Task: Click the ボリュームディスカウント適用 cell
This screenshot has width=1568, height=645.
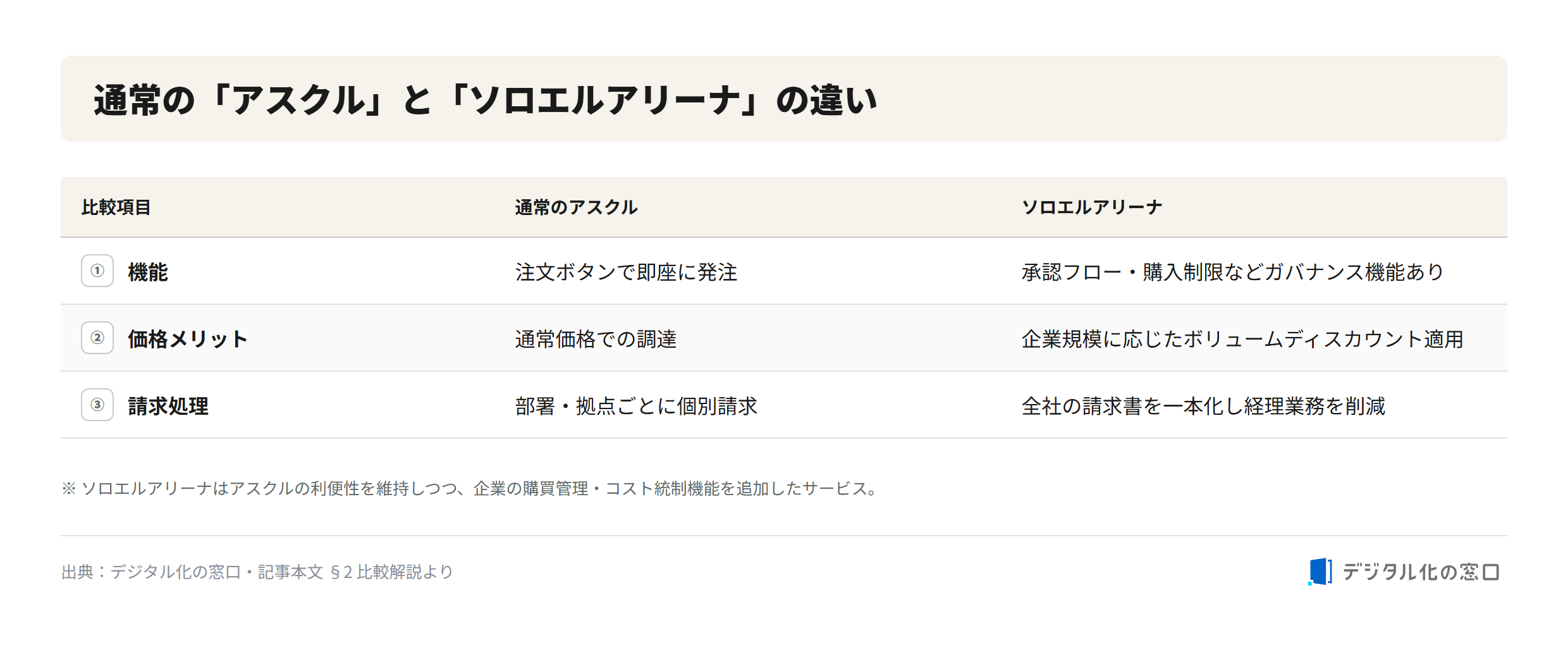Action: click(1242, 339)
